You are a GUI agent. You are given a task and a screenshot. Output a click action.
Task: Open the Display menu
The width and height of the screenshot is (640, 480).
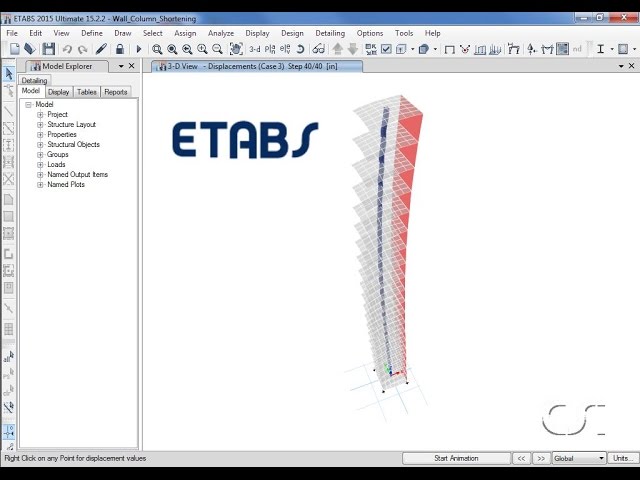point(257,33)
